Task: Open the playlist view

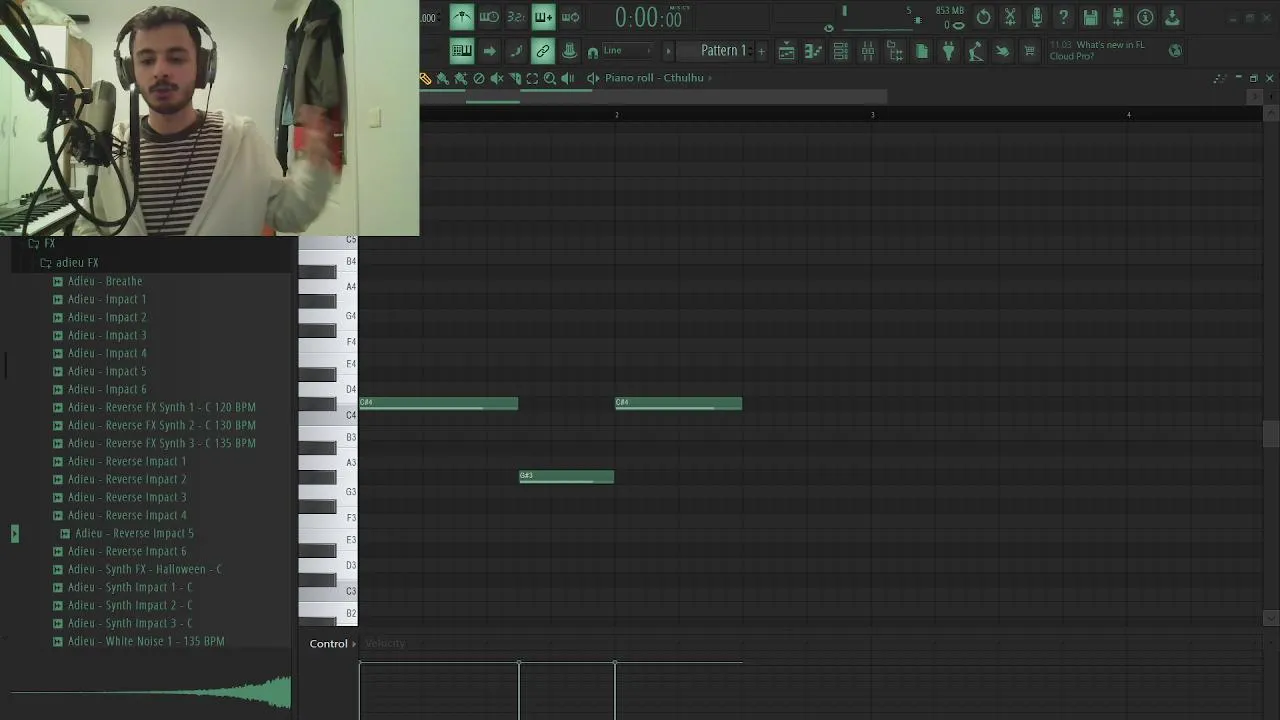Action: (x=786, y=51)
